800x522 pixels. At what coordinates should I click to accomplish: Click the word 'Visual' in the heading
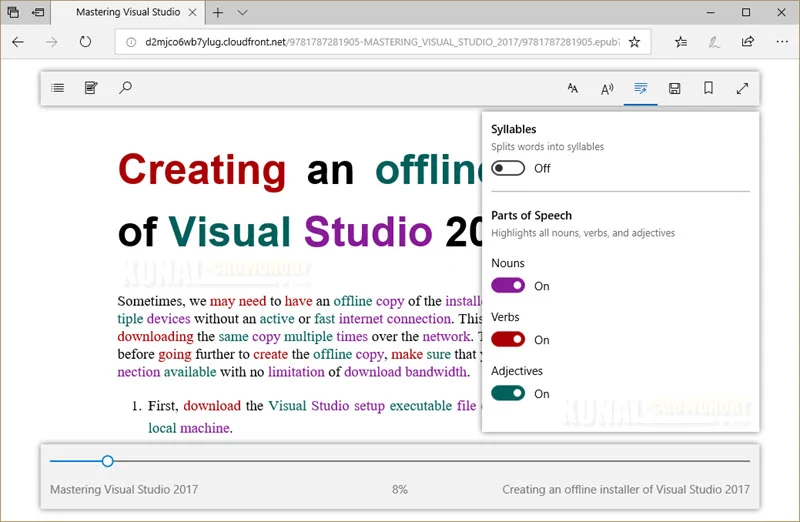pyautogui.click(x=230, y=232)
